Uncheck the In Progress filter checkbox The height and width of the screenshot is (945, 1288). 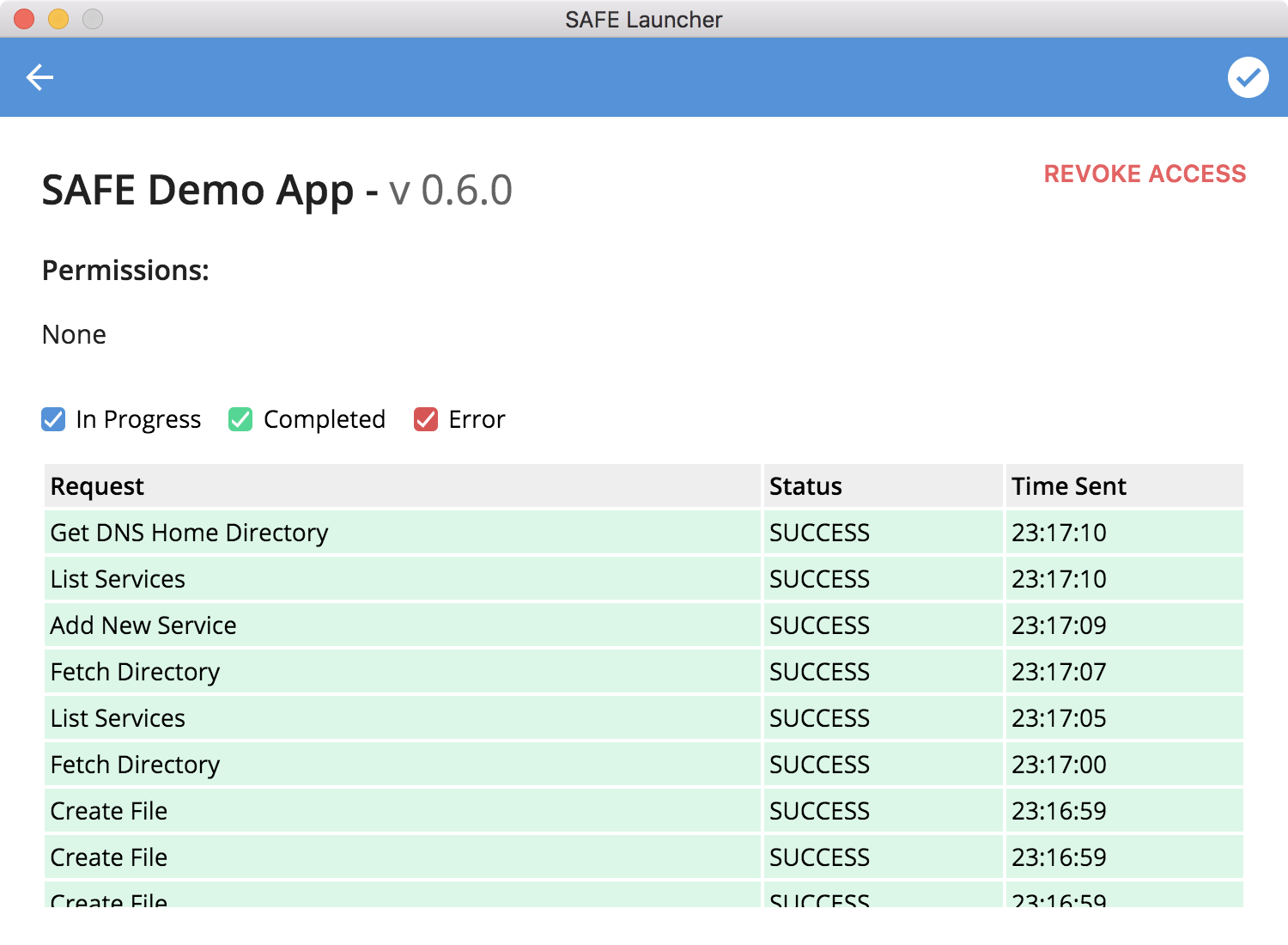53,419
